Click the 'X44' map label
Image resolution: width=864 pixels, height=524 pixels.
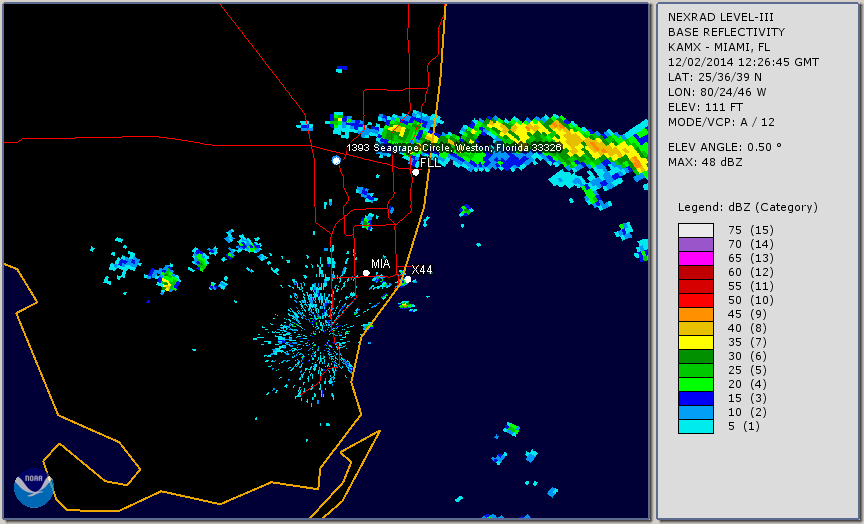tap(422, 269)
